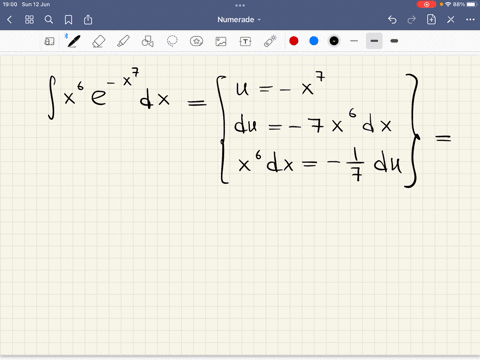Select the Lasso selection tool
Viewport: 480px width, 360px height.
tap(172, 41)
